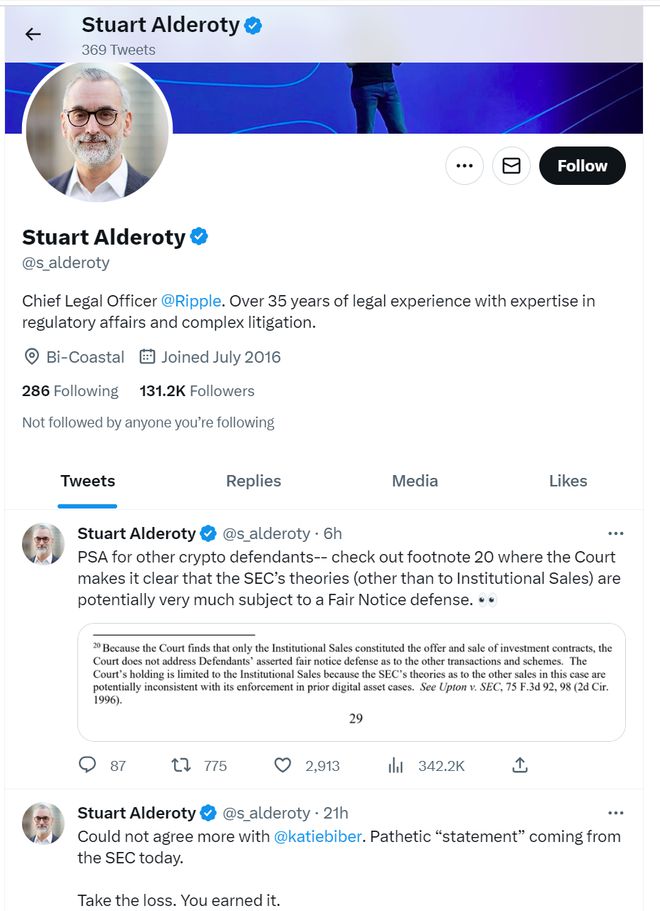This screenshot has width=660, height=911.
Task: Reply to the footnote 20 tweet
Action: [88, 765]
